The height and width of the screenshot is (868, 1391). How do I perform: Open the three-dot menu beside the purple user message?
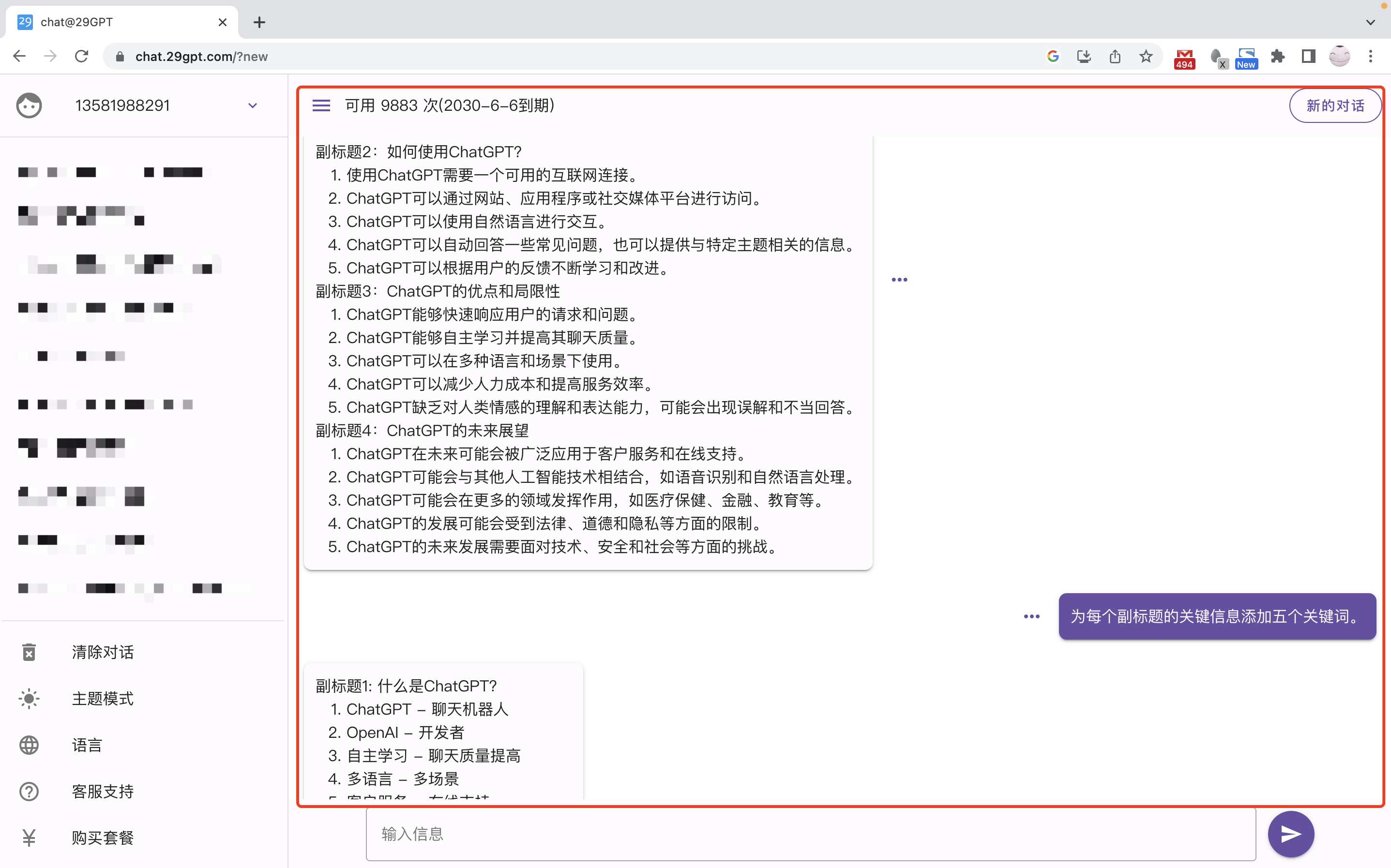pos(1031,616)
